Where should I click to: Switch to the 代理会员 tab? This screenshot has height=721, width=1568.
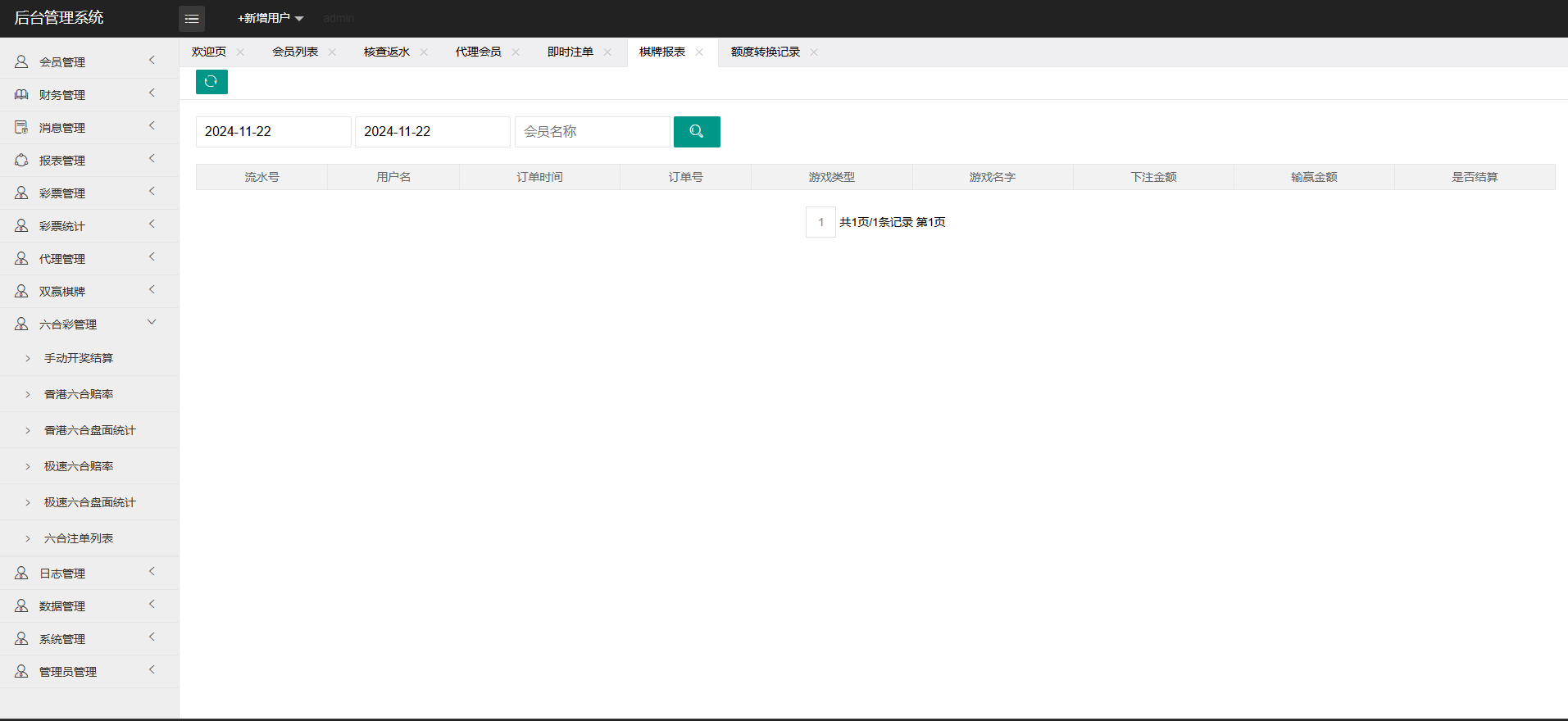coord(479,52)
